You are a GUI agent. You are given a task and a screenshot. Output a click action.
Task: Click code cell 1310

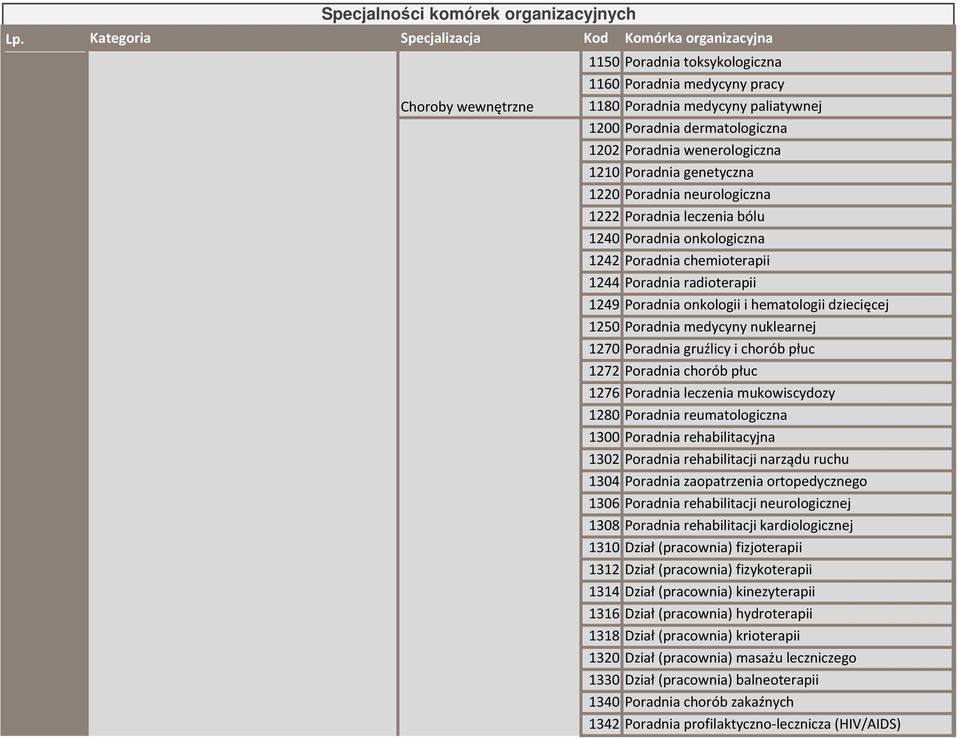click(x=601, y=547)
